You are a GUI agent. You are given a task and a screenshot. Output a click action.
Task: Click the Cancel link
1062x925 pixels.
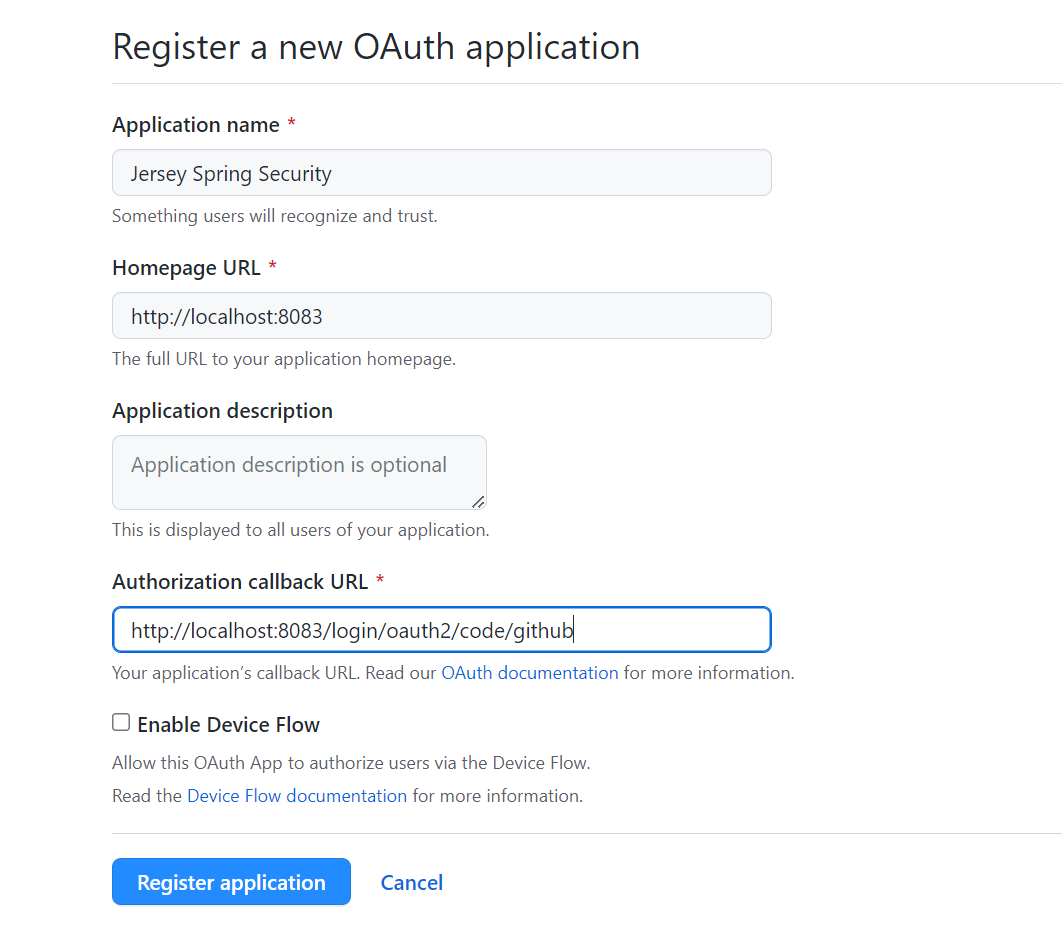[x=412, y=882]
